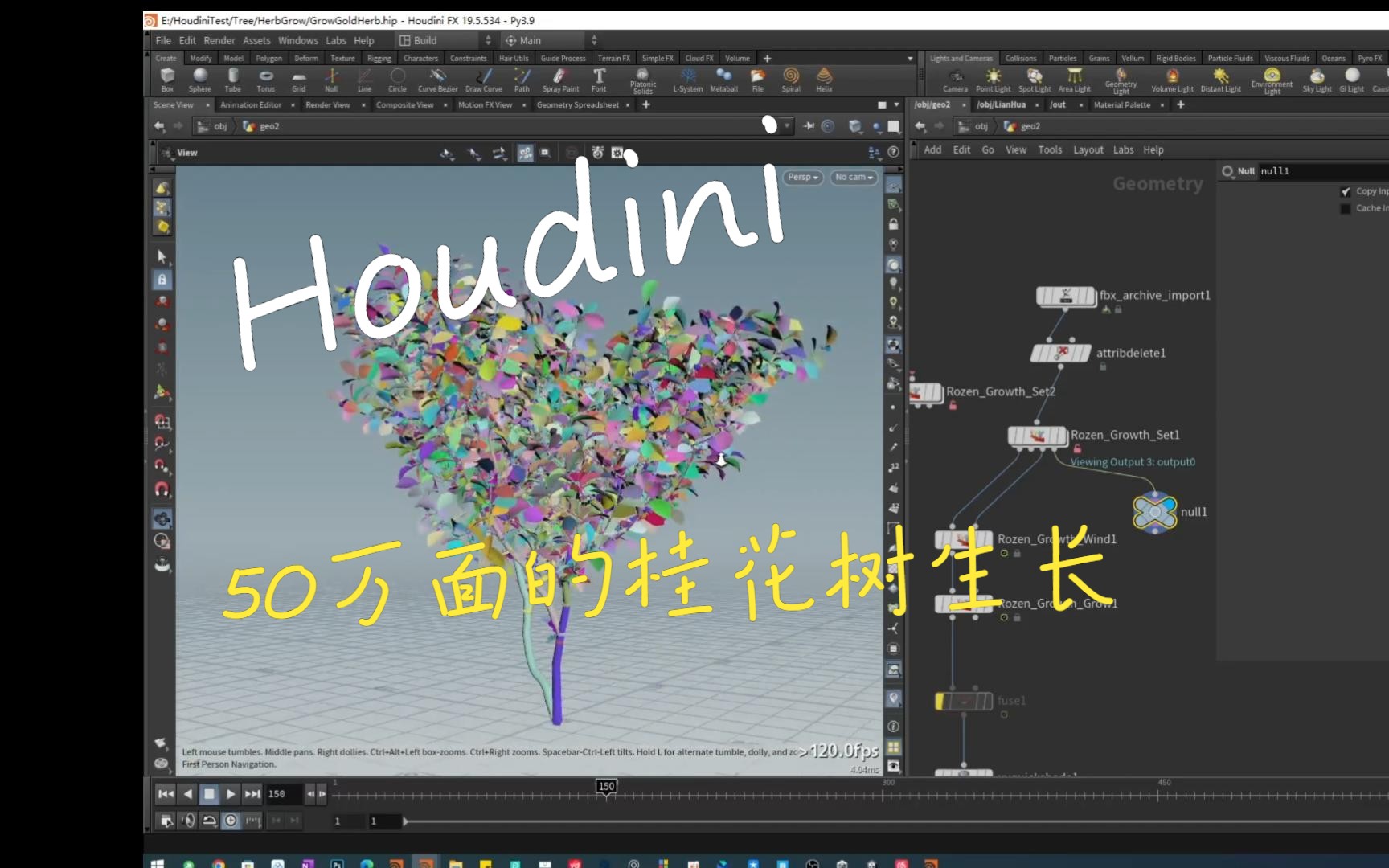
Task: Stop playback on the timeline
Action: pos(209,794)
